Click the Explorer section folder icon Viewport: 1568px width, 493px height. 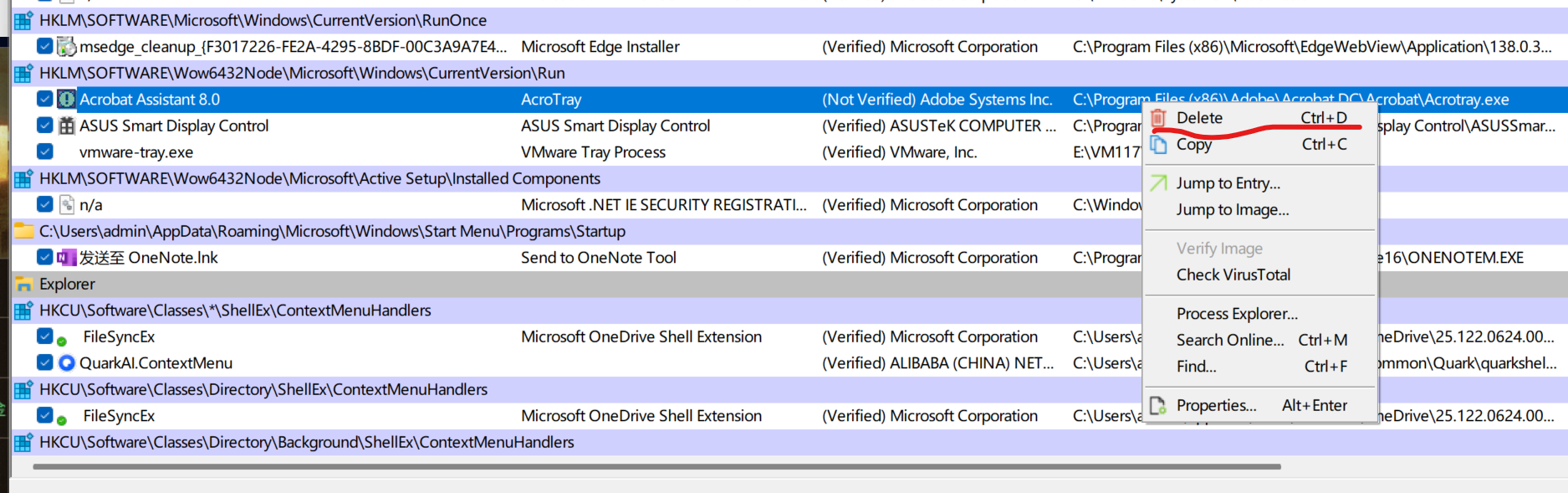click(23, 285)
